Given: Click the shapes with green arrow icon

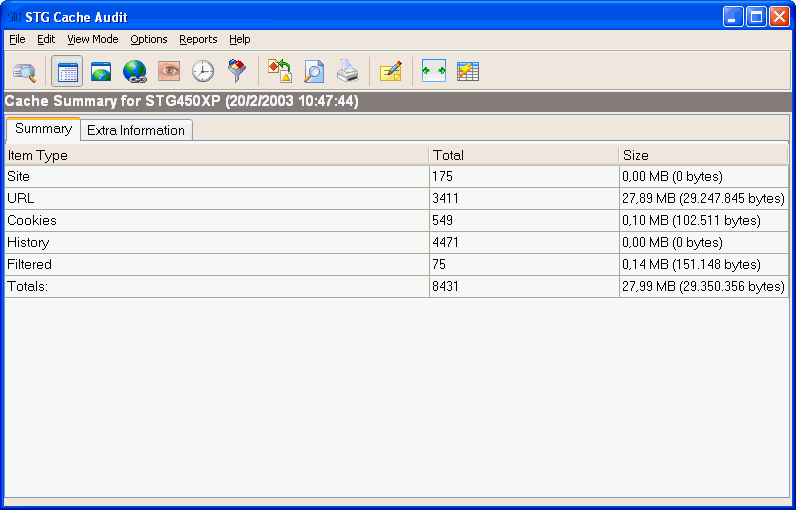Looking at the screenshot, I should [x=280, y=71].
